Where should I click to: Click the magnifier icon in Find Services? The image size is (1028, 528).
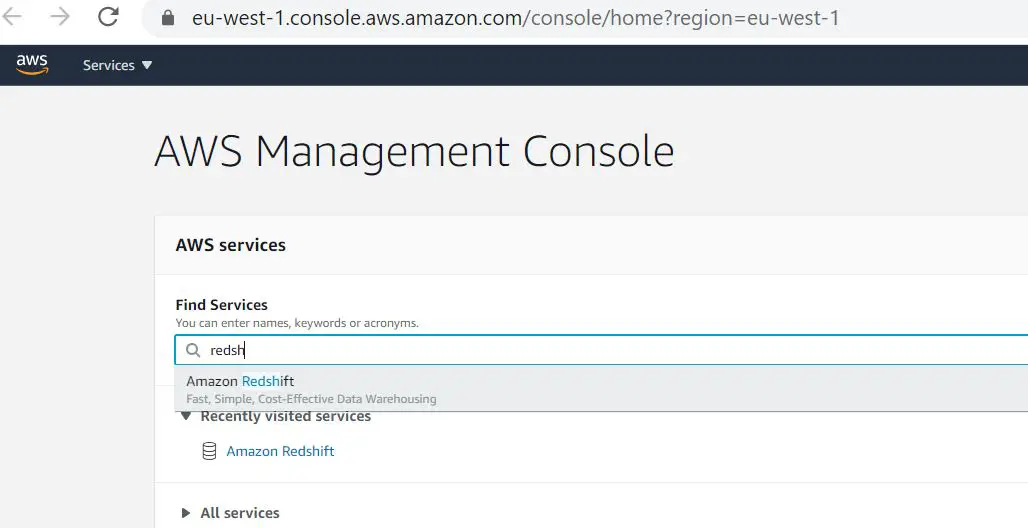pos(193,350)
